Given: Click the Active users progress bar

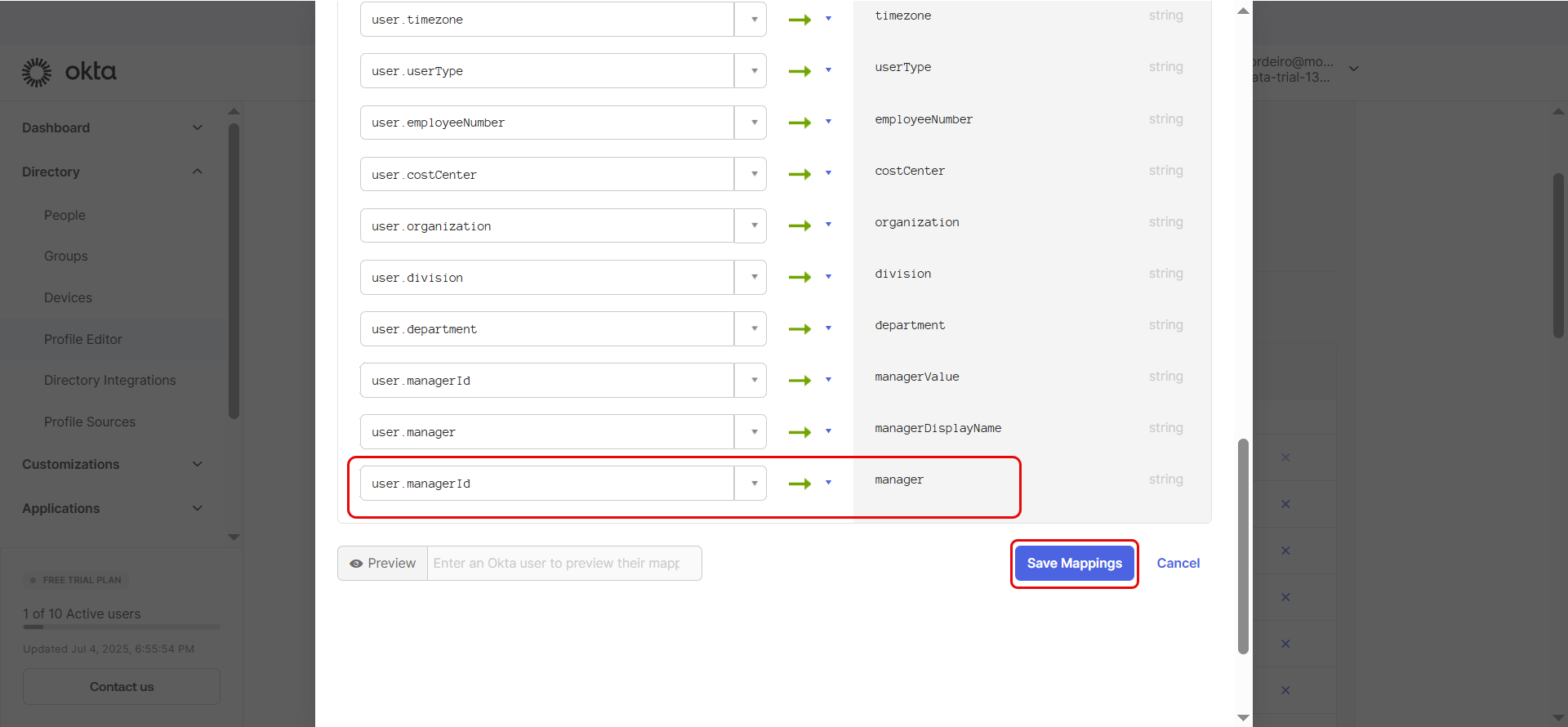Looking at the screenshot, I should [122, 627].
